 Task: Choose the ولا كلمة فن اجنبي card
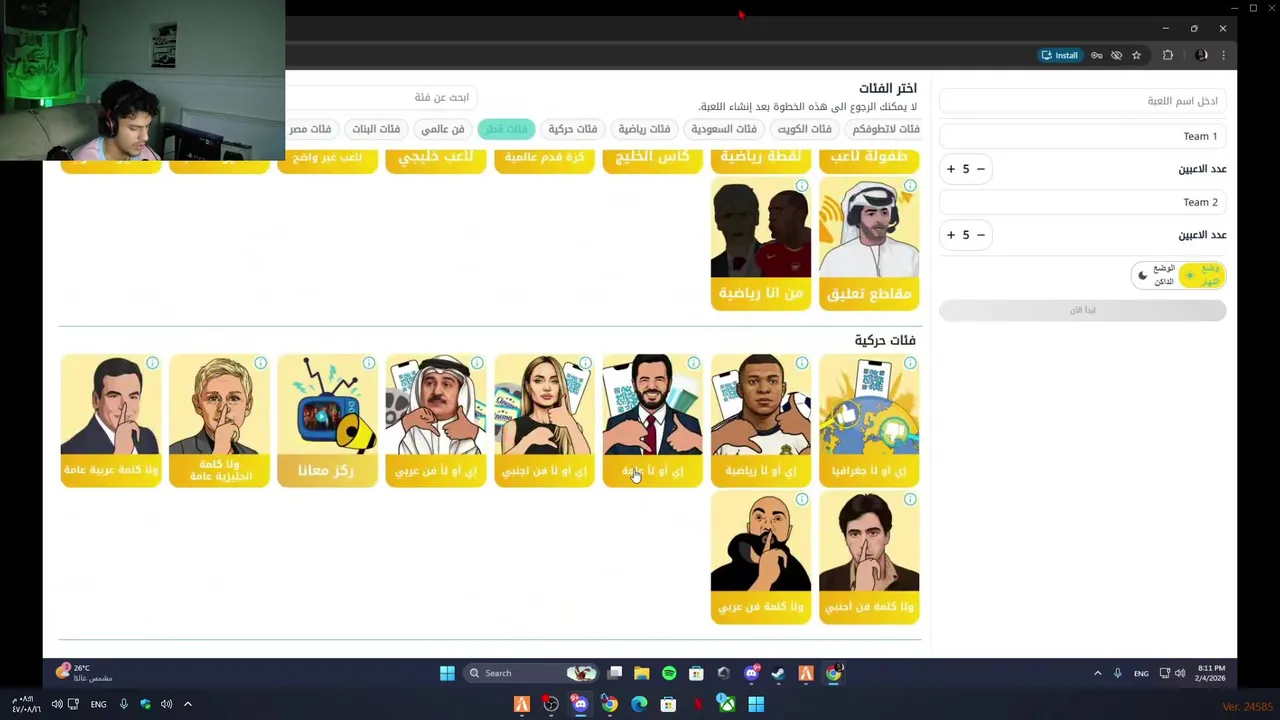pos(869,558)
